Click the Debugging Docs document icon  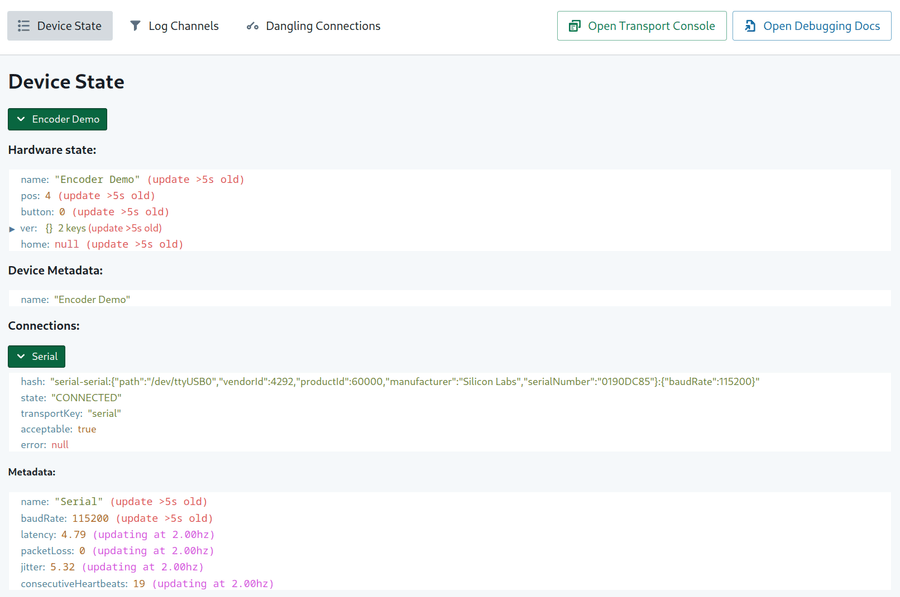[750, 26]
